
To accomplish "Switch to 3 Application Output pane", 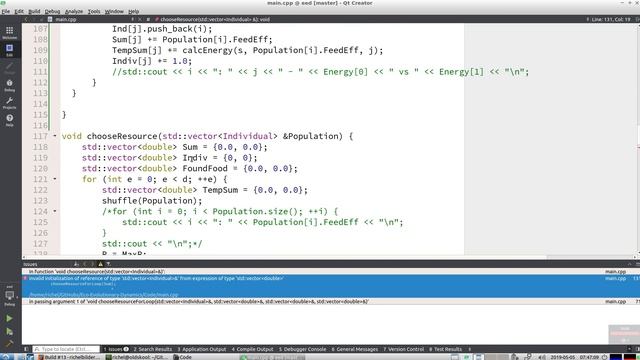I will (202, 349).
